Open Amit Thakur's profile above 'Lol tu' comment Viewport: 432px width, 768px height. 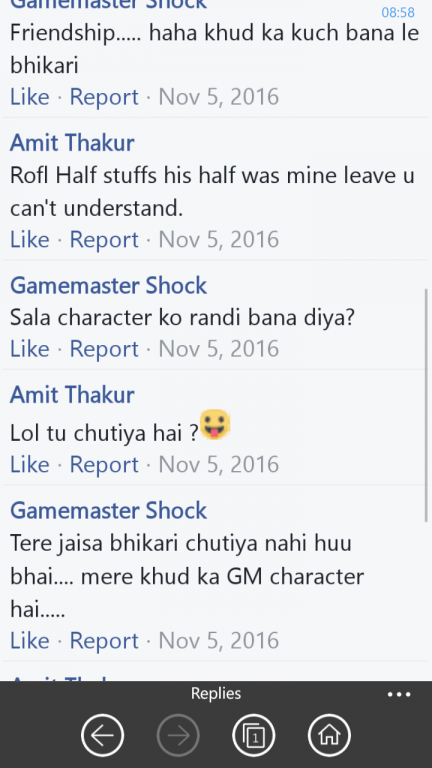pyautogui.click(x=72, y=395)
